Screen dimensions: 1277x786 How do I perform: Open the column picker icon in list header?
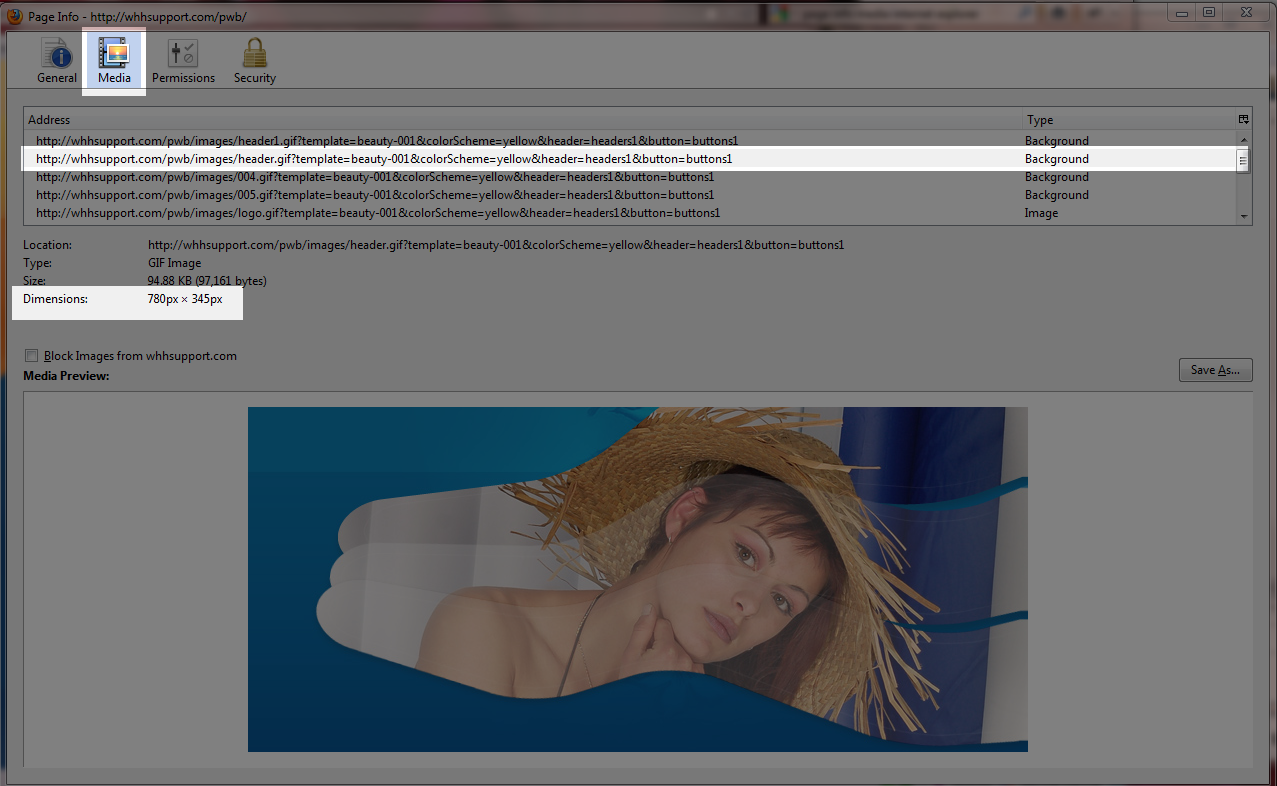pos(1244,119)
